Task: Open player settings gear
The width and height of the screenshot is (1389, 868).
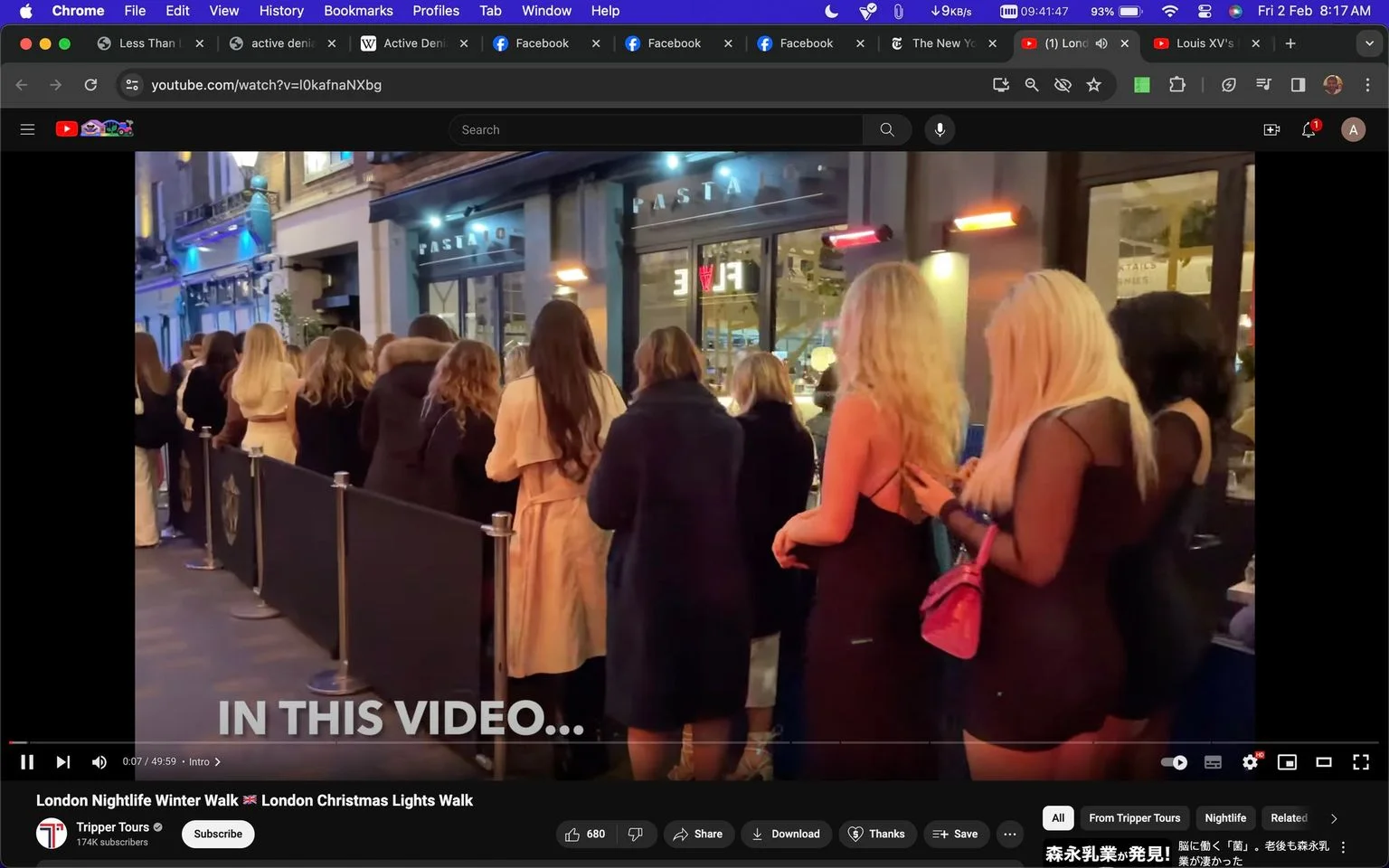Action: click(1251, 761)
